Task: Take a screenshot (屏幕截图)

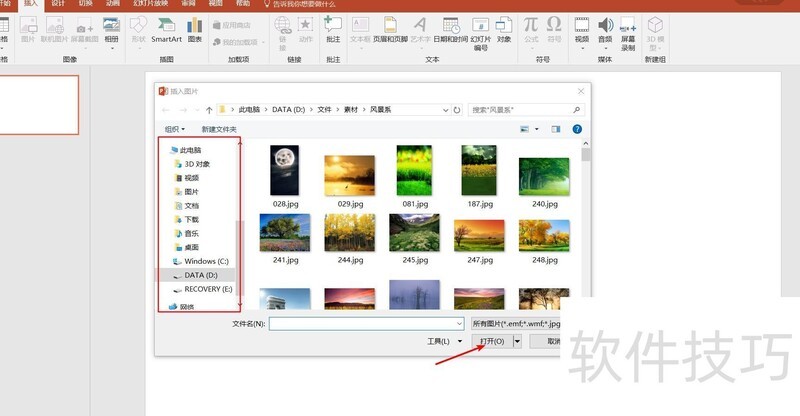Action: pyautogui.click(x=85, y=32)
